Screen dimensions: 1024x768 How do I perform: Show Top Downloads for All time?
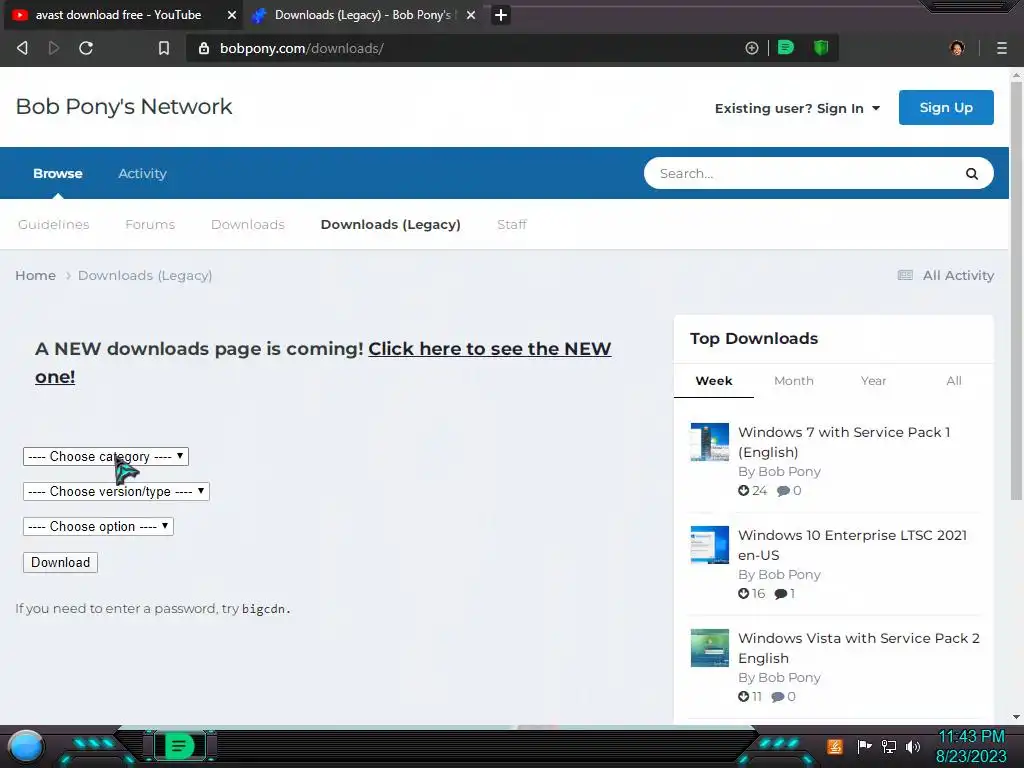tap(953, 381)
